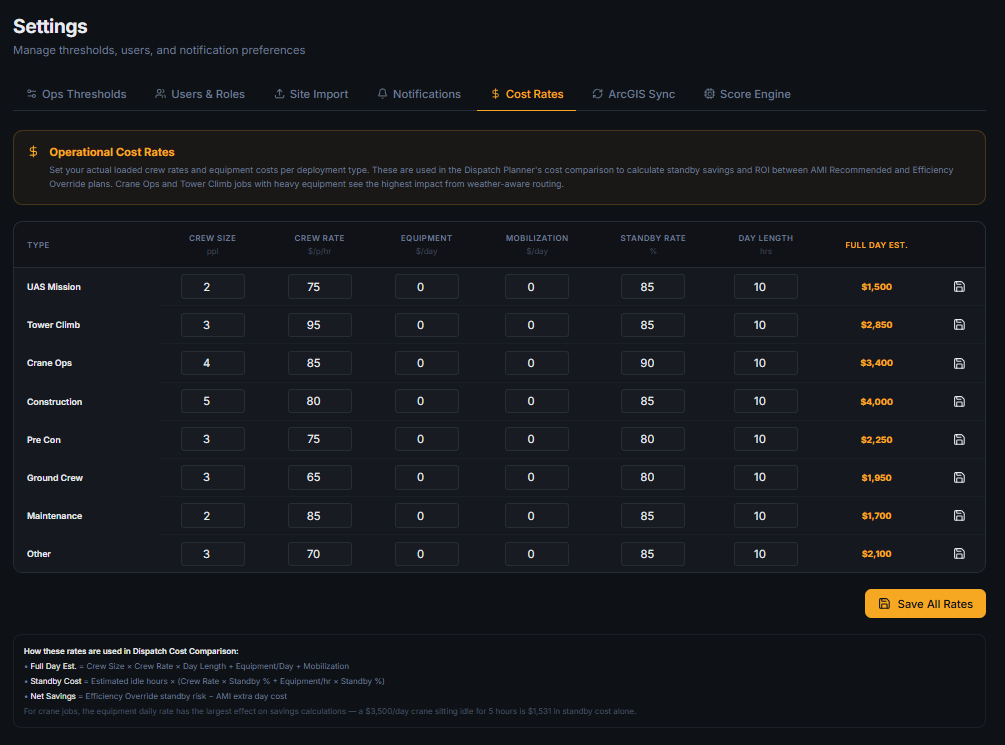The image size is (1005, 745).
Task: Open the Notifications tab
Action: click(419, 94)
